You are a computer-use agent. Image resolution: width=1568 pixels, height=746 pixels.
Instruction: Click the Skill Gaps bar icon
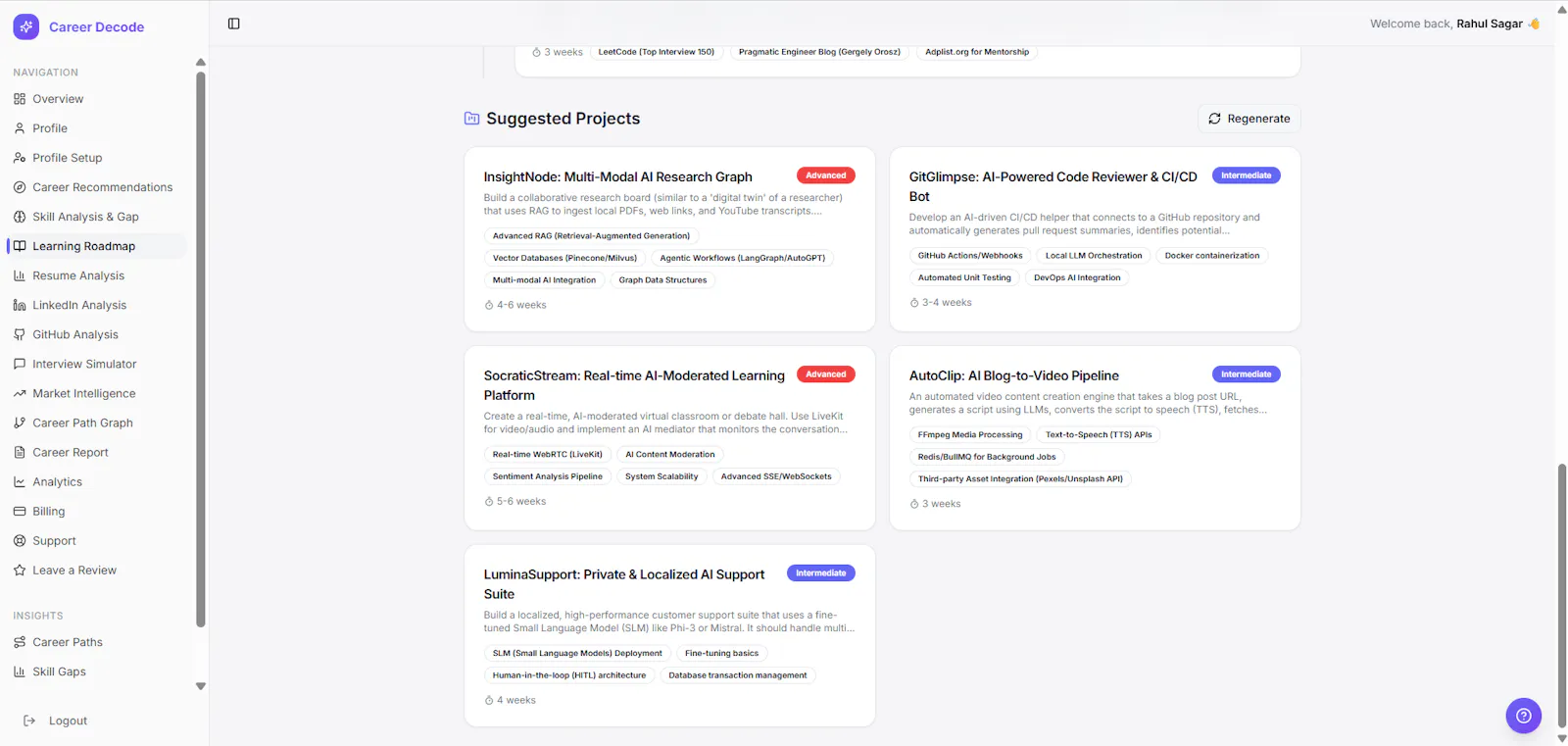tap(20, 671)
